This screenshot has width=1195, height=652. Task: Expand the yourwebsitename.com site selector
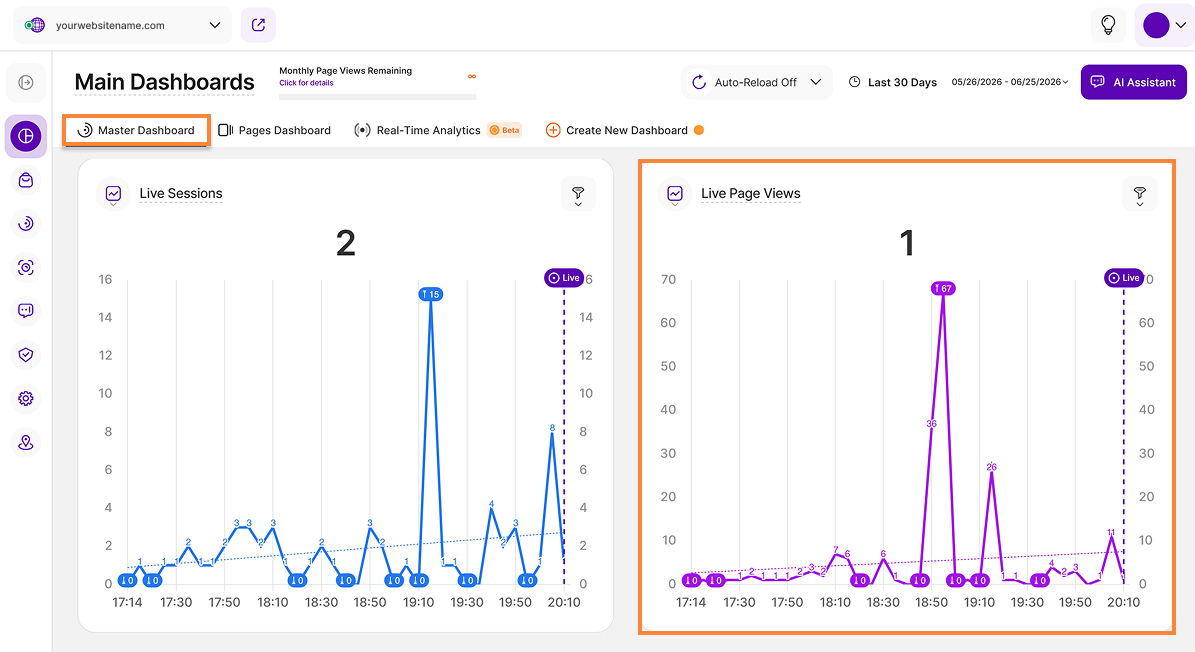point(123,25)
